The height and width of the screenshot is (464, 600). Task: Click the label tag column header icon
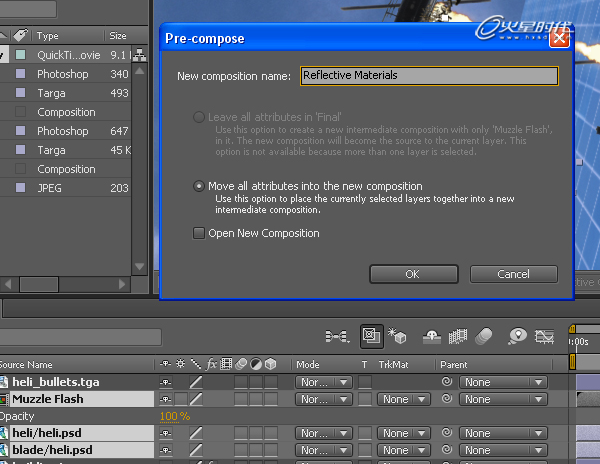[20, 35]
